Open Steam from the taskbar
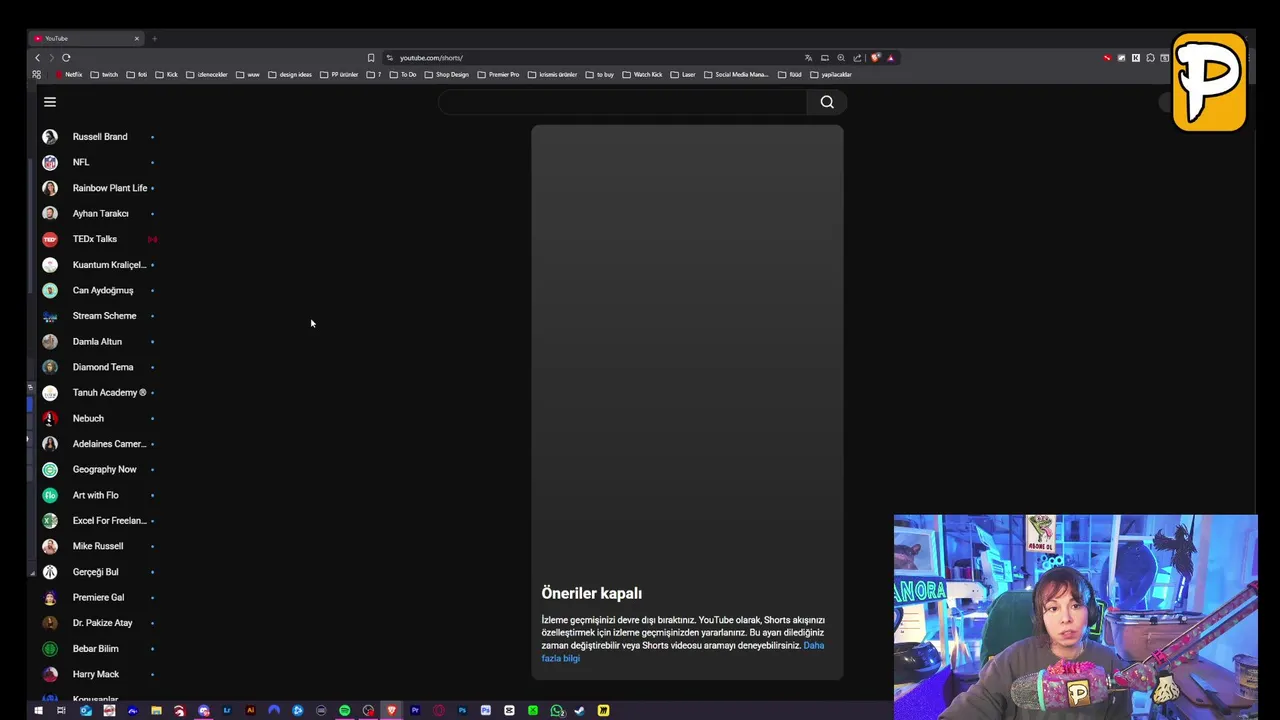The height and width of the screenshot is (720, 1280). pyautogui.click(x=579, y=711)
